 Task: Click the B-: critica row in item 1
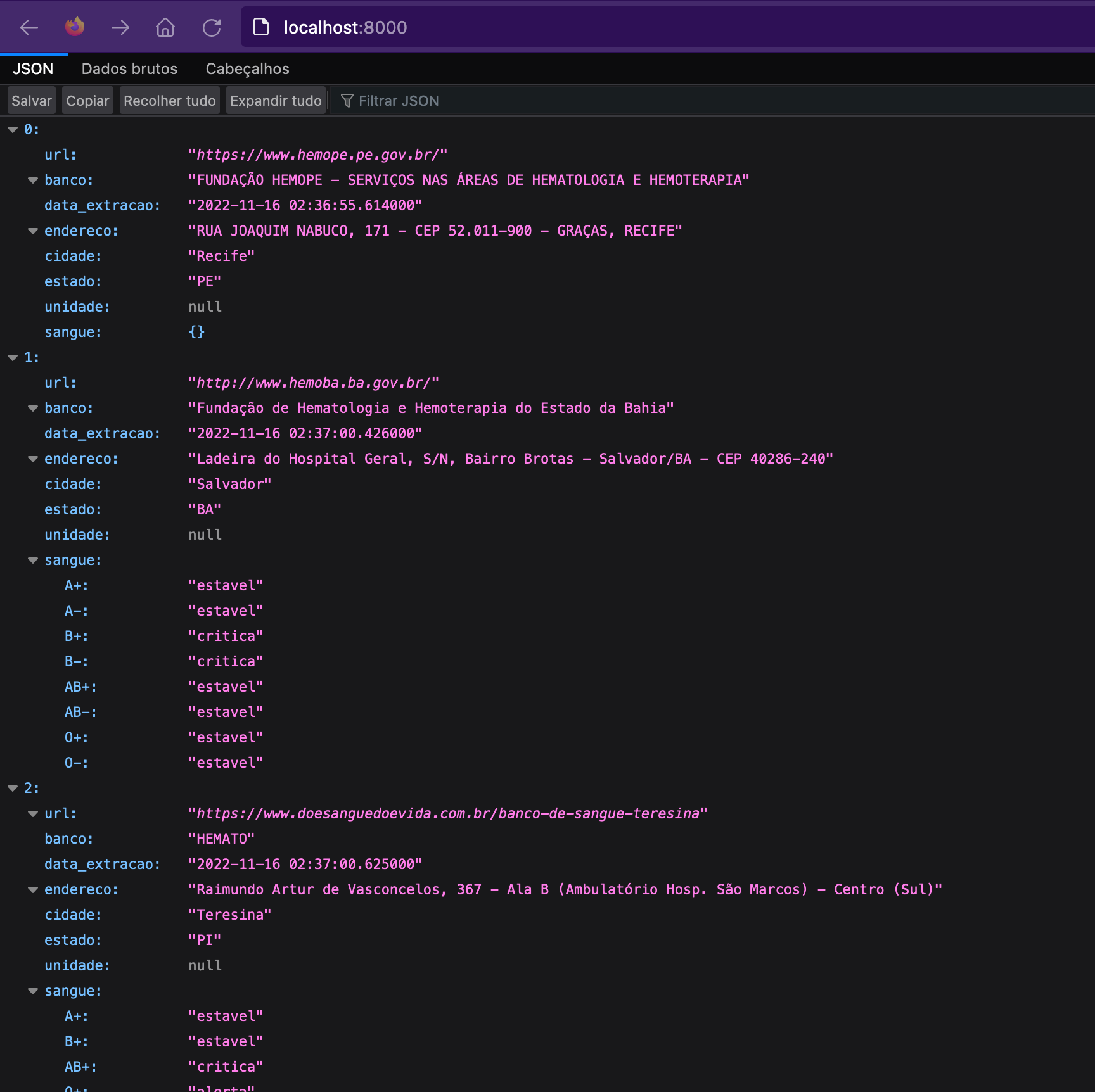(x=547, y=661)
